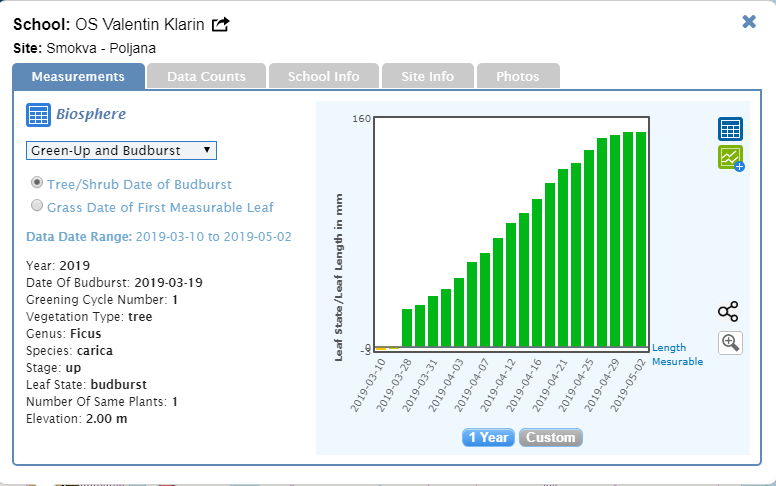Zoom the chart with magnifier icon
776x486 pixels.
click(730, 343)
